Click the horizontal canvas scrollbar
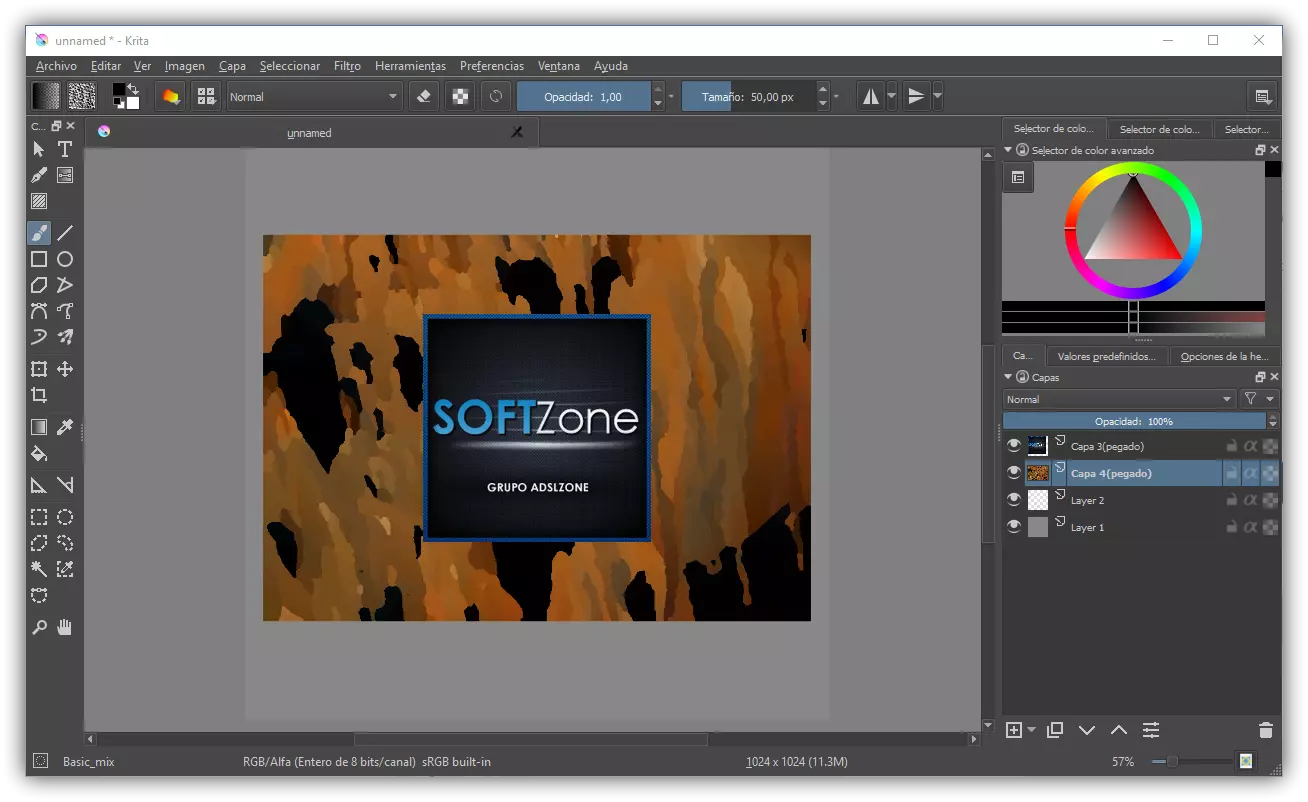Image resolution: width=1308 pixels, height=802 pixels. tap(530, 740)
